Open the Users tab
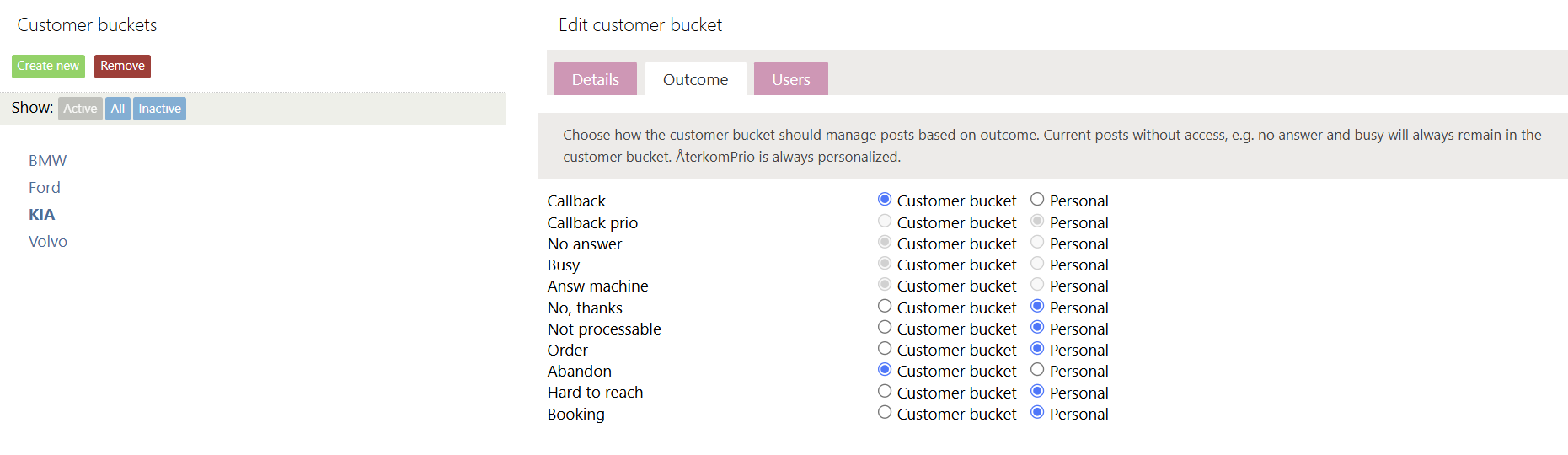This screenshot has width=1568, height=455. (x=790, y=79)
